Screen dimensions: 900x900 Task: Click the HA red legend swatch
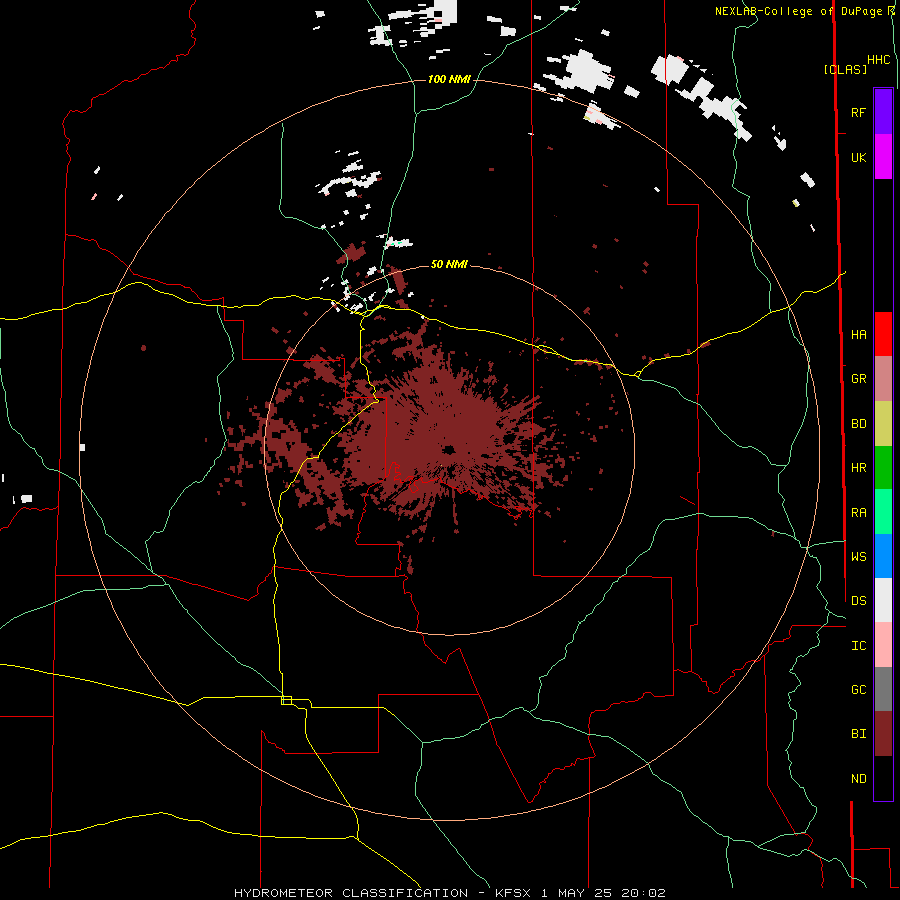883,334
